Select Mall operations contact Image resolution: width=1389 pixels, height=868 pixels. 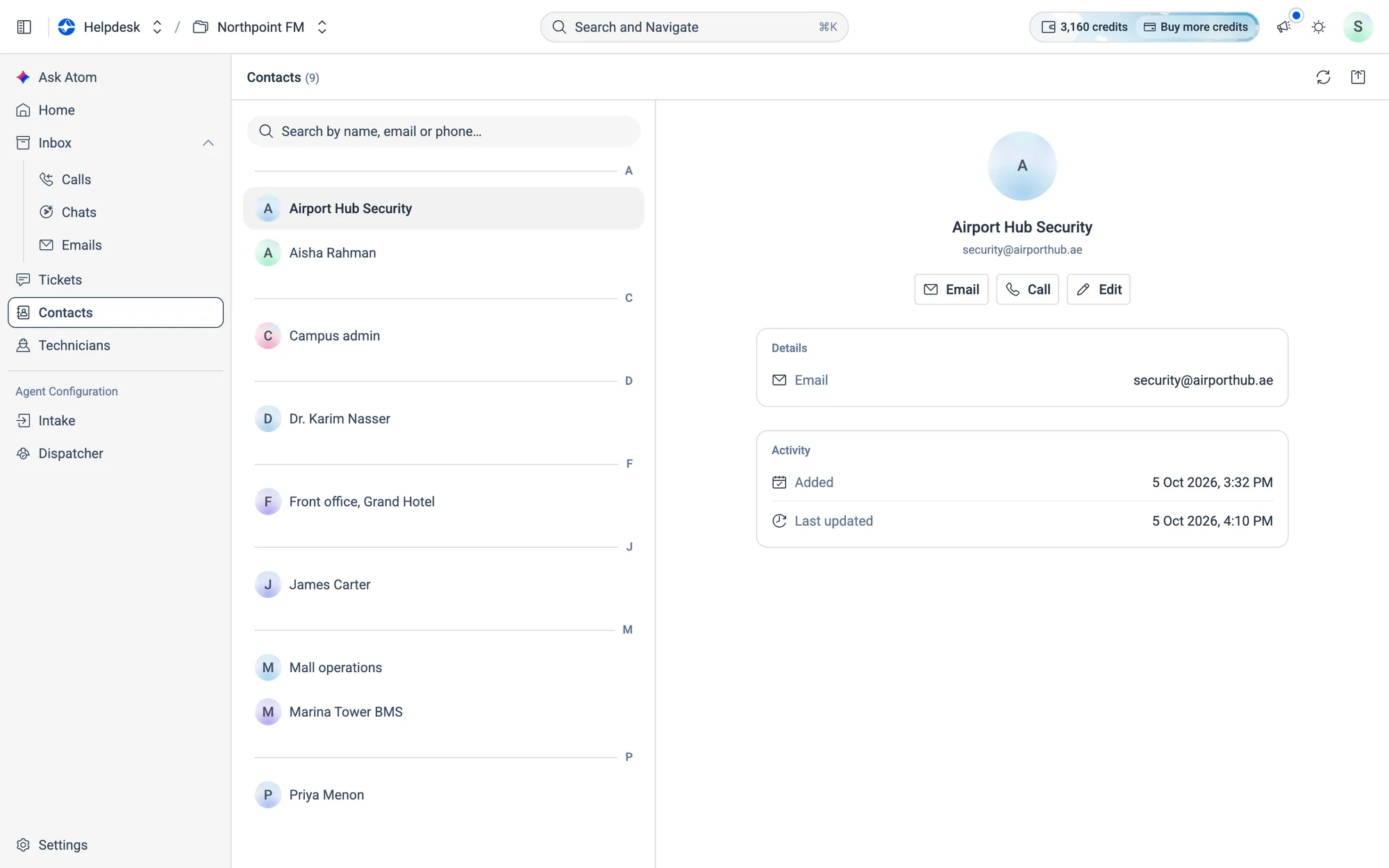(x=443, y=667)
